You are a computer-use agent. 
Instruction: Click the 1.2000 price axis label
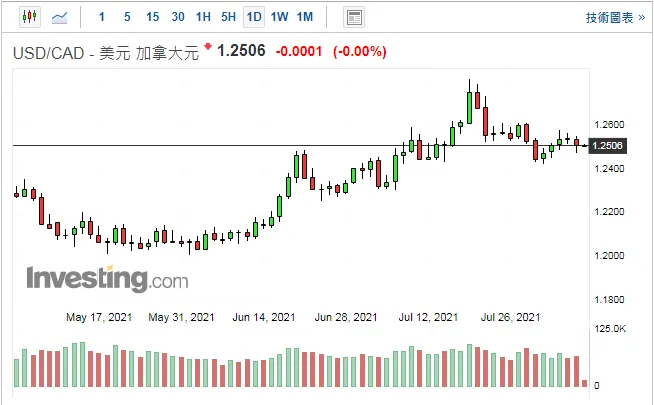[609, 256]
